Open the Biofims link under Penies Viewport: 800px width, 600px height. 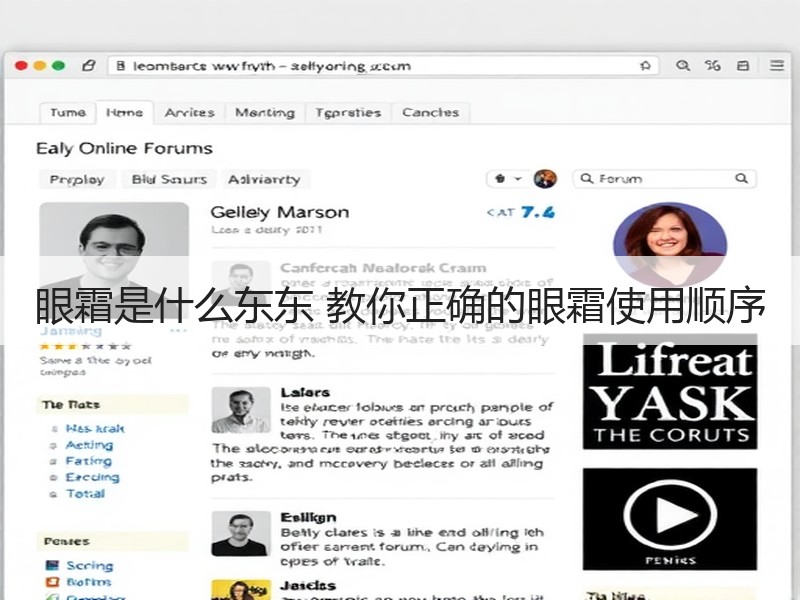[88, 582]
